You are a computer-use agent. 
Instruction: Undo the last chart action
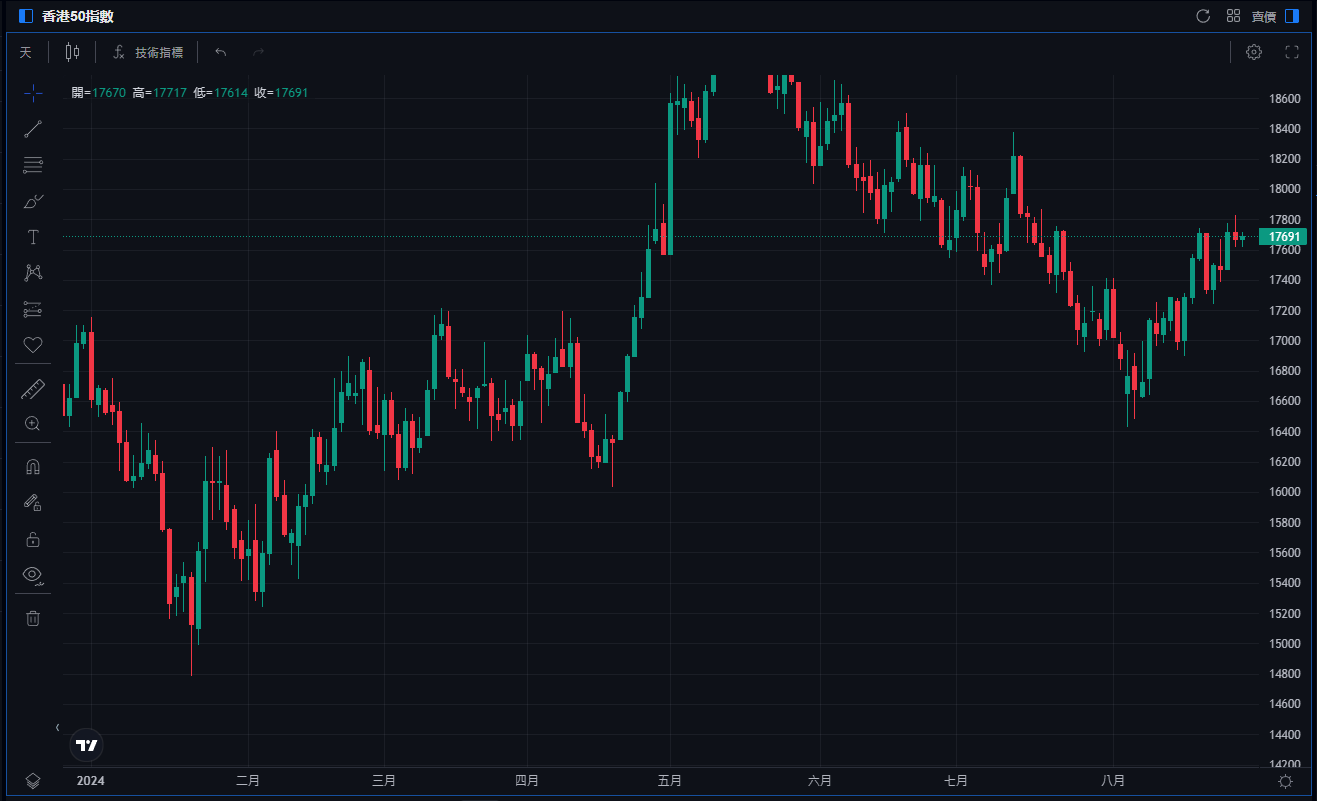221,52
